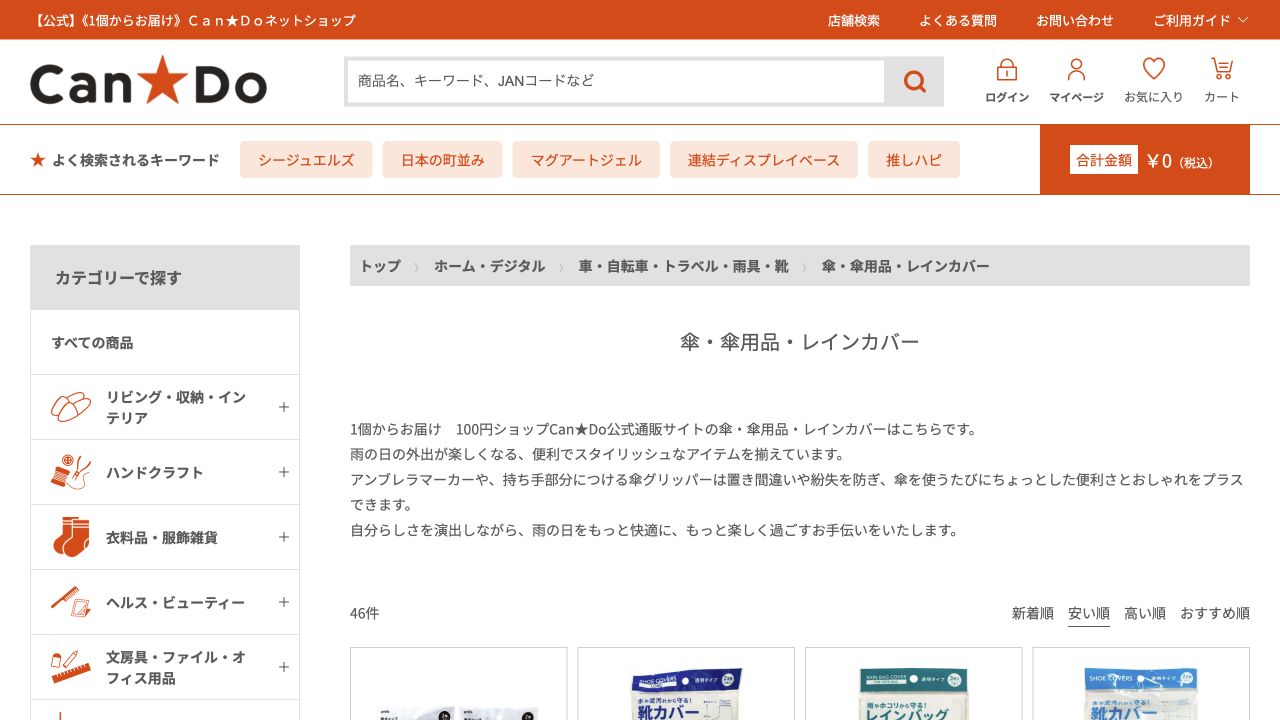Sort products by 新着順
Screen dimensions: 1280x720
click(x=1032, y=613)
